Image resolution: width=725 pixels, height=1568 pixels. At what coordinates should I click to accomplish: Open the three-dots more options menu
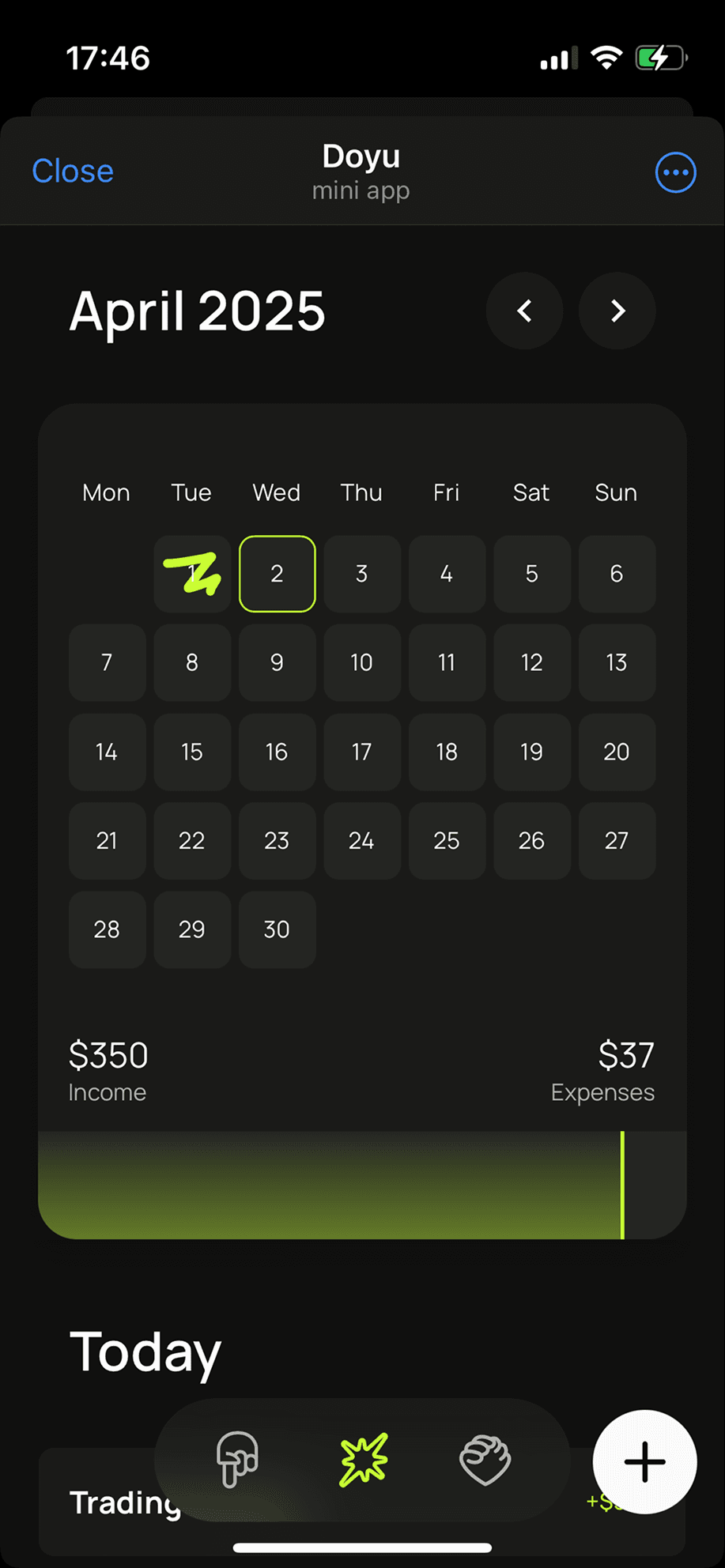[675, 172]
